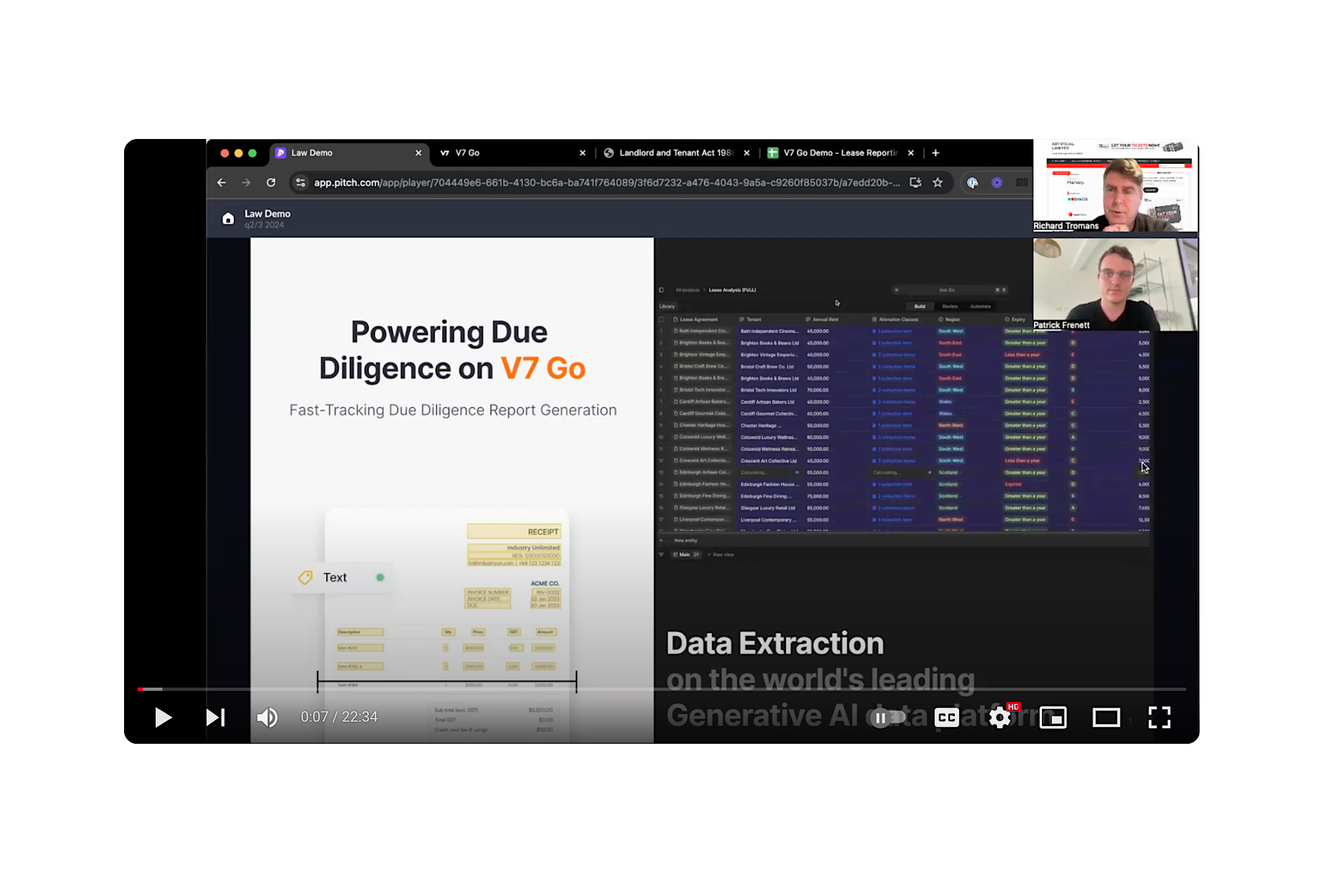1328x896 pixels.
Task: Enter fullscreen on the video player
Action: (x=1160, y=717)
